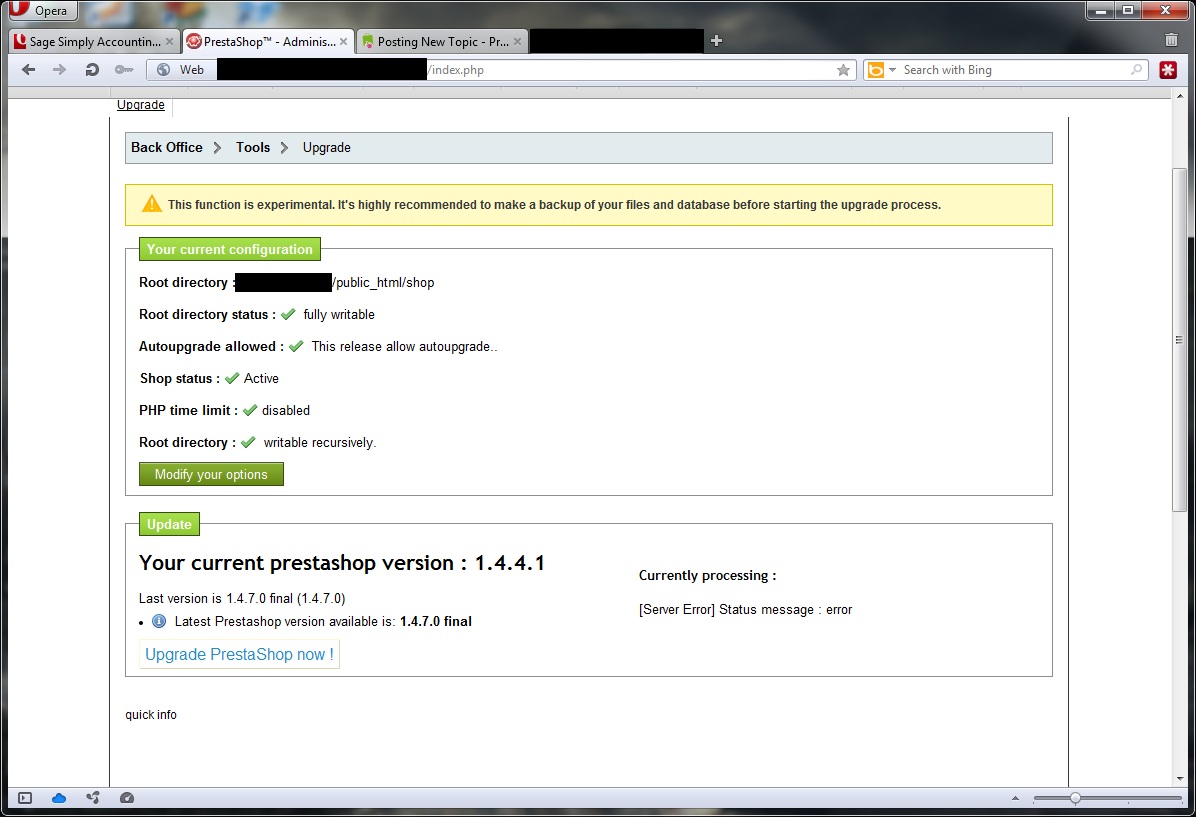This screenshot has height=817, width=1196.
Task: Click the blue info icon beside Latest version
Action: [159, 621]
